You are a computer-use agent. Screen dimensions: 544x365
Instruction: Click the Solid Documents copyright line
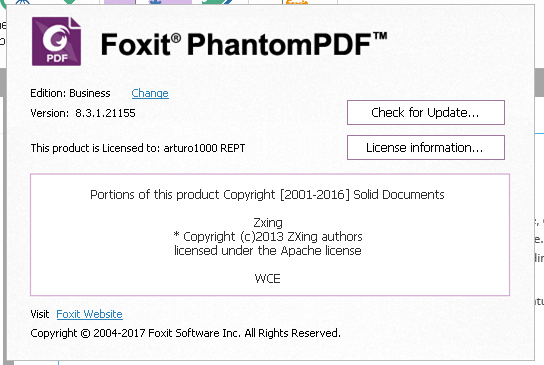[267, 195]
